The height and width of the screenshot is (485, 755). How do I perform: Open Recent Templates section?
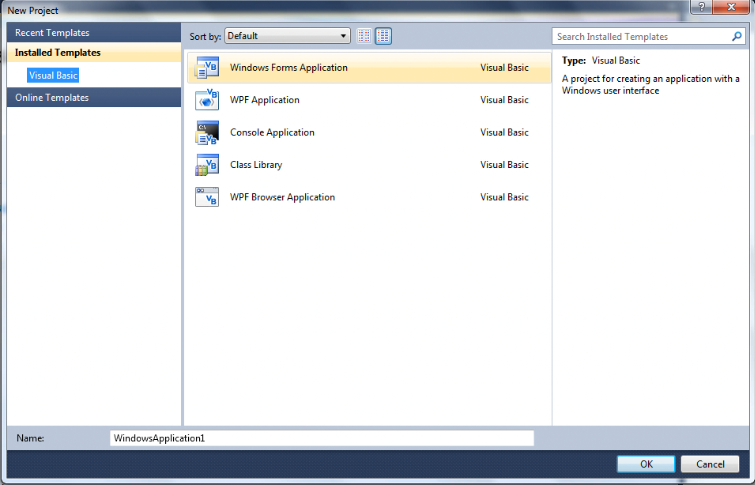[x=94, y=33]
